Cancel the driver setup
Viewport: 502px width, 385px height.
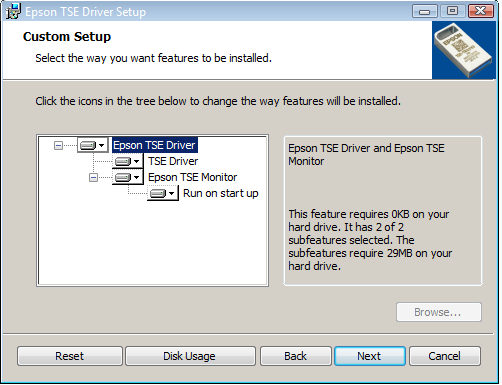click(445, 356)
